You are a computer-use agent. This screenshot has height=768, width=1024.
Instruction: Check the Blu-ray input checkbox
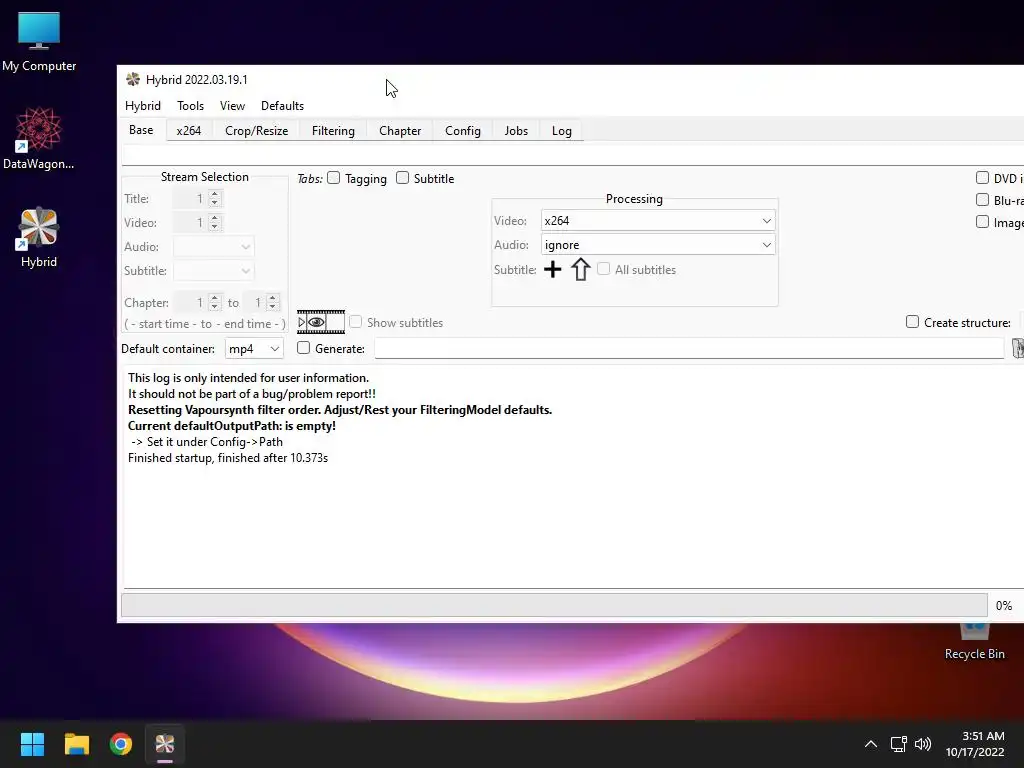click(x=982, y=200)
